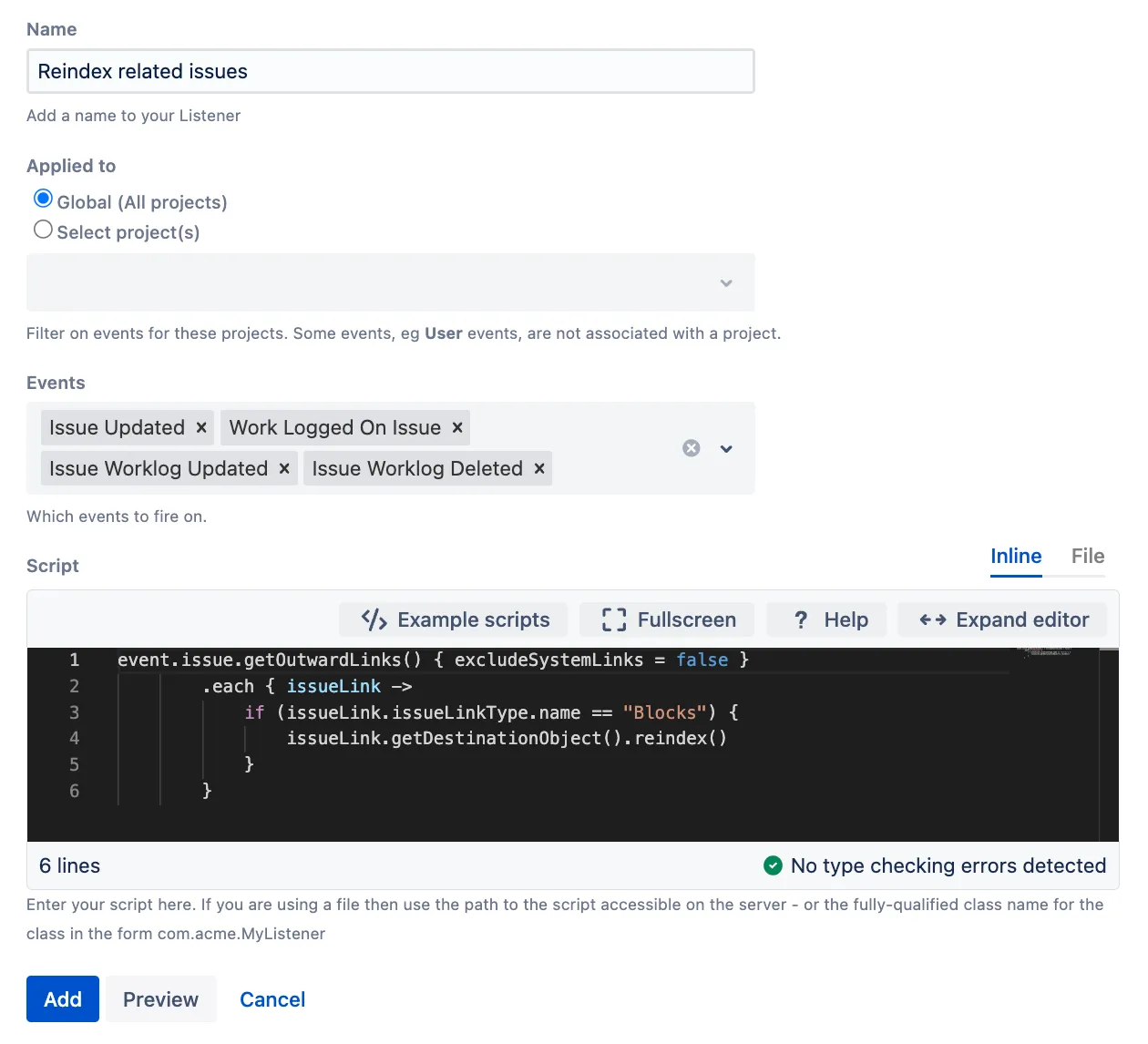
Task: Click the false keyword on line 1
Action: tap(702, 660)
